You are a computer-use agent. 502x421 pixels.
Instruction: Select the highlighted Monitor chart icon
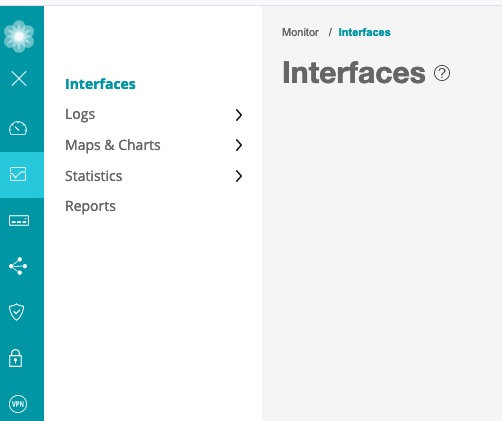(x=18, y=174)
